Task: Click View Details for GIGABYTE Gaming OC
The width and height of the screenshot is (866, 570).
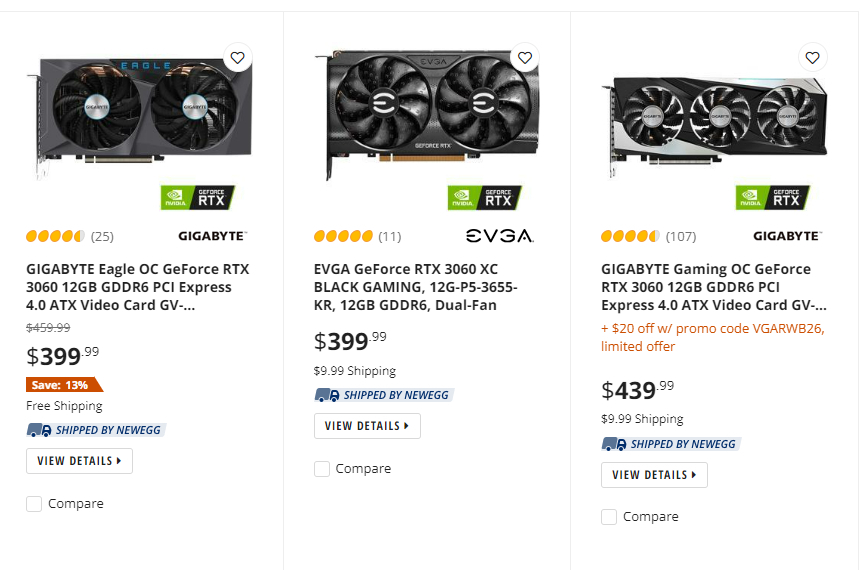Action: (x=654, y=475)
